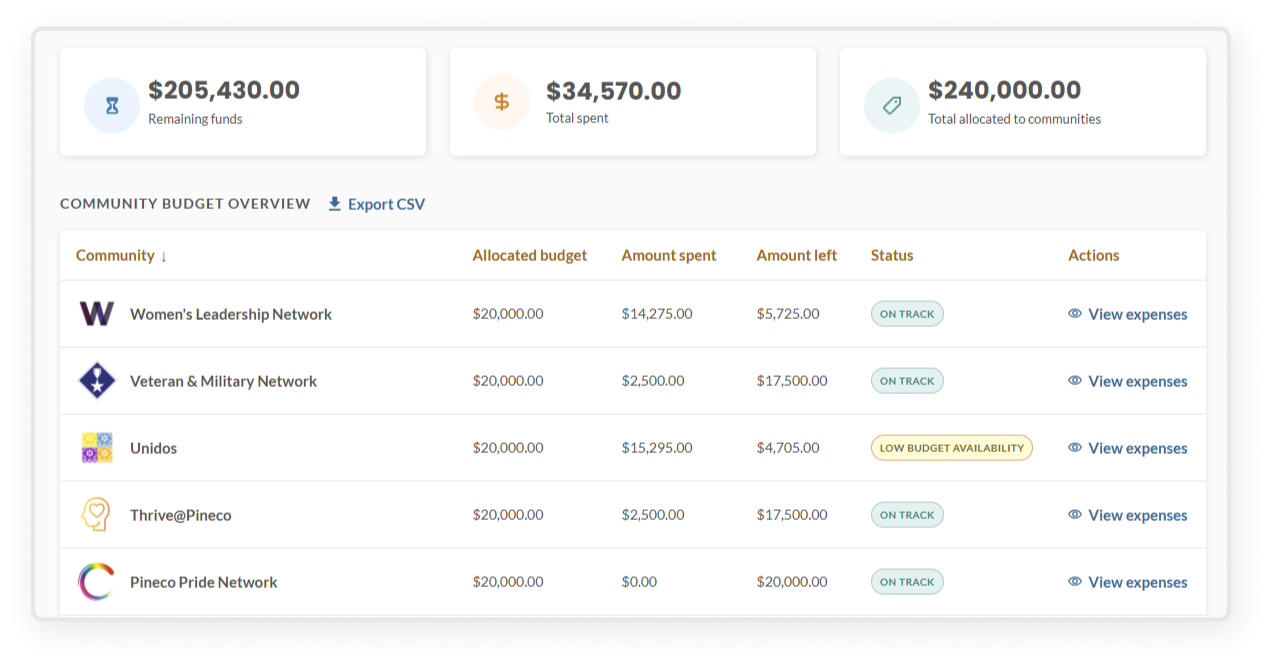Click the Pineco Pride Network rainbow logo
This screenshot has height=666, width=1271.
coord(97,582)
